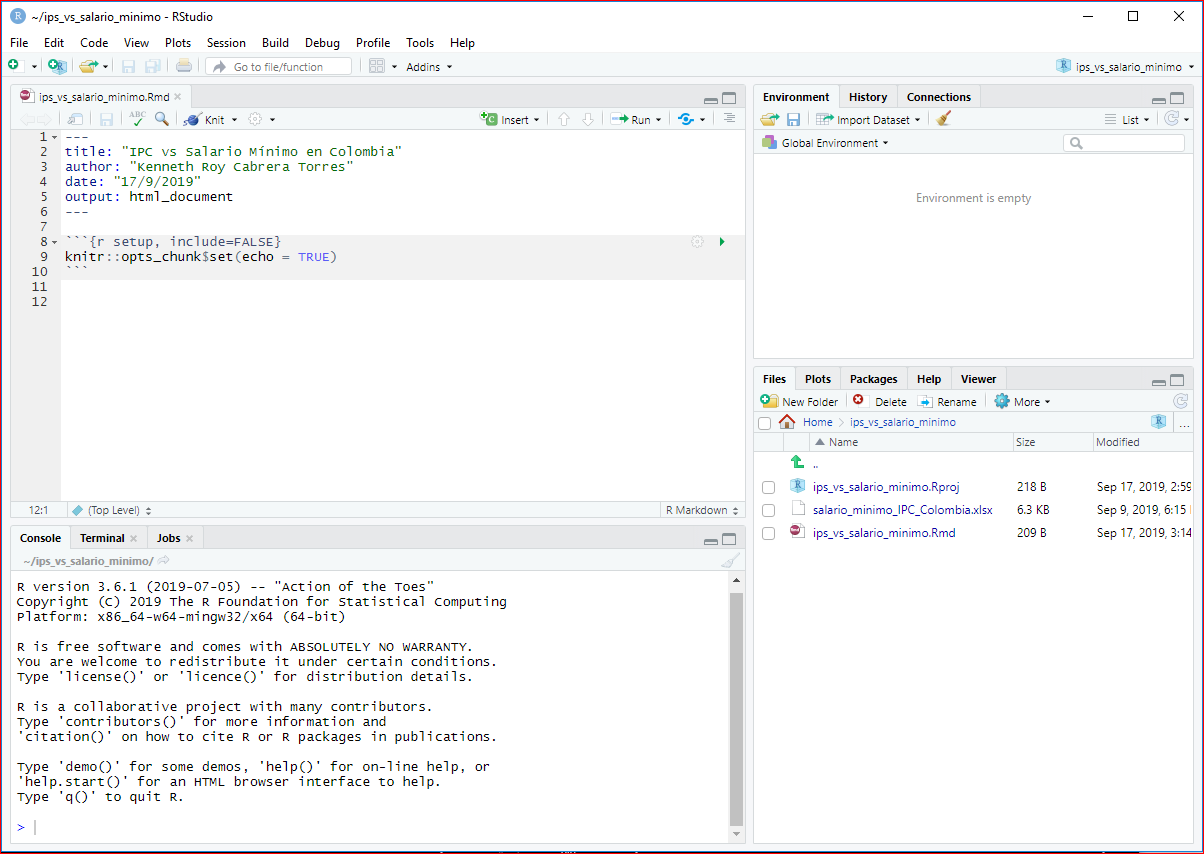Collapse the YAML header fold arrow
1204x854 pixels.
[54, 137]
